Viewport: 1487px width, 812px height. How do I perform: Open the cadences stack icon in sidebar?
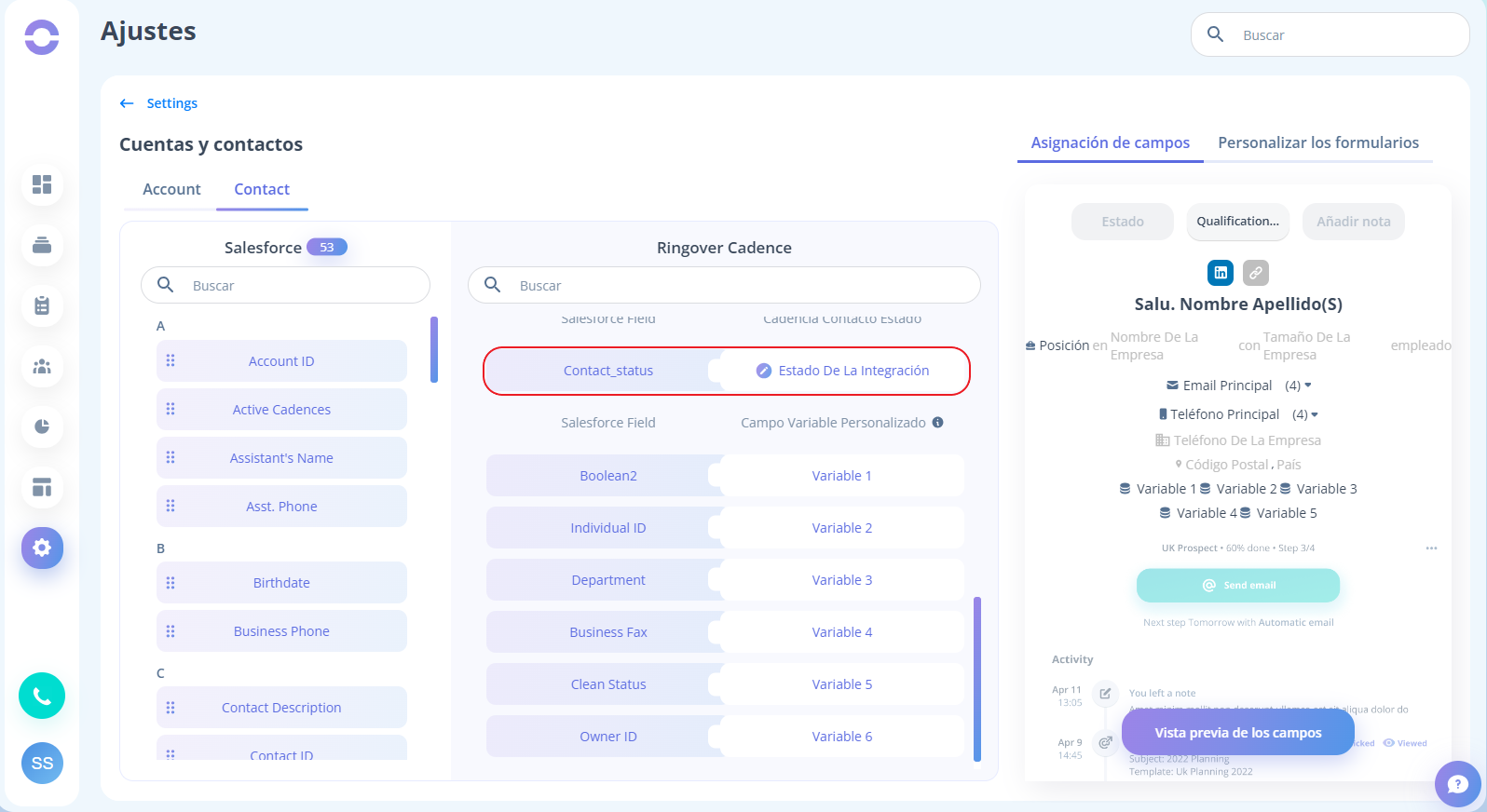[42, 245]
